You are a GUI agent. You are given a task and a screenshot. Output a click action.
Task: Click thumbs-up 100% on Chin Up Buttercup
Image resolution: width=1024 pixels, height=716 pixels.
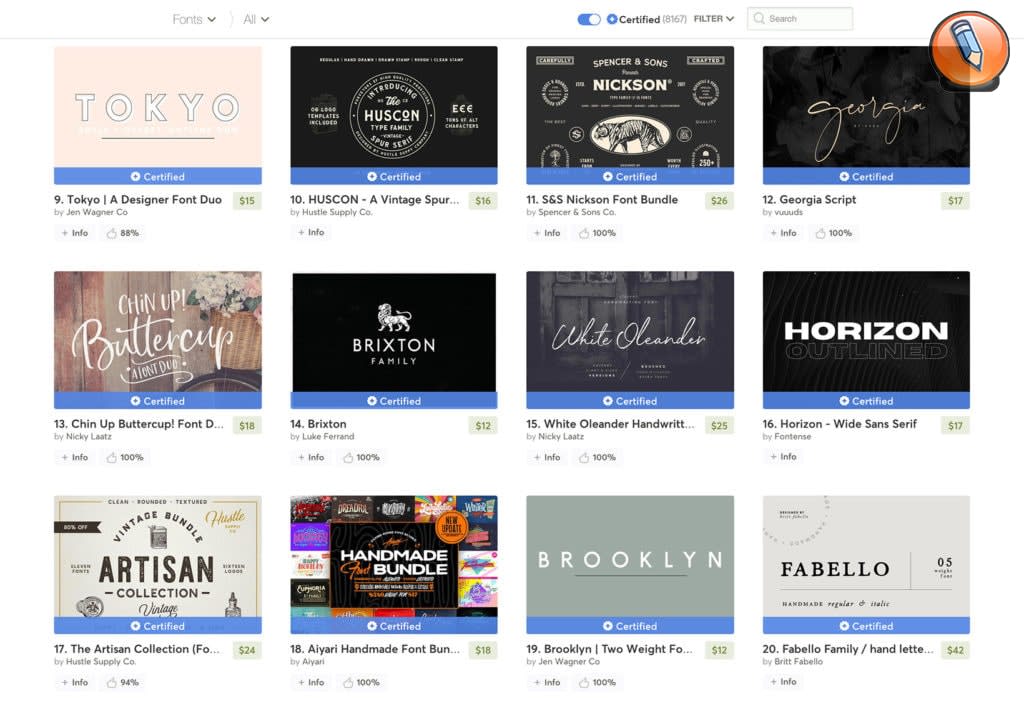point(125,457)
